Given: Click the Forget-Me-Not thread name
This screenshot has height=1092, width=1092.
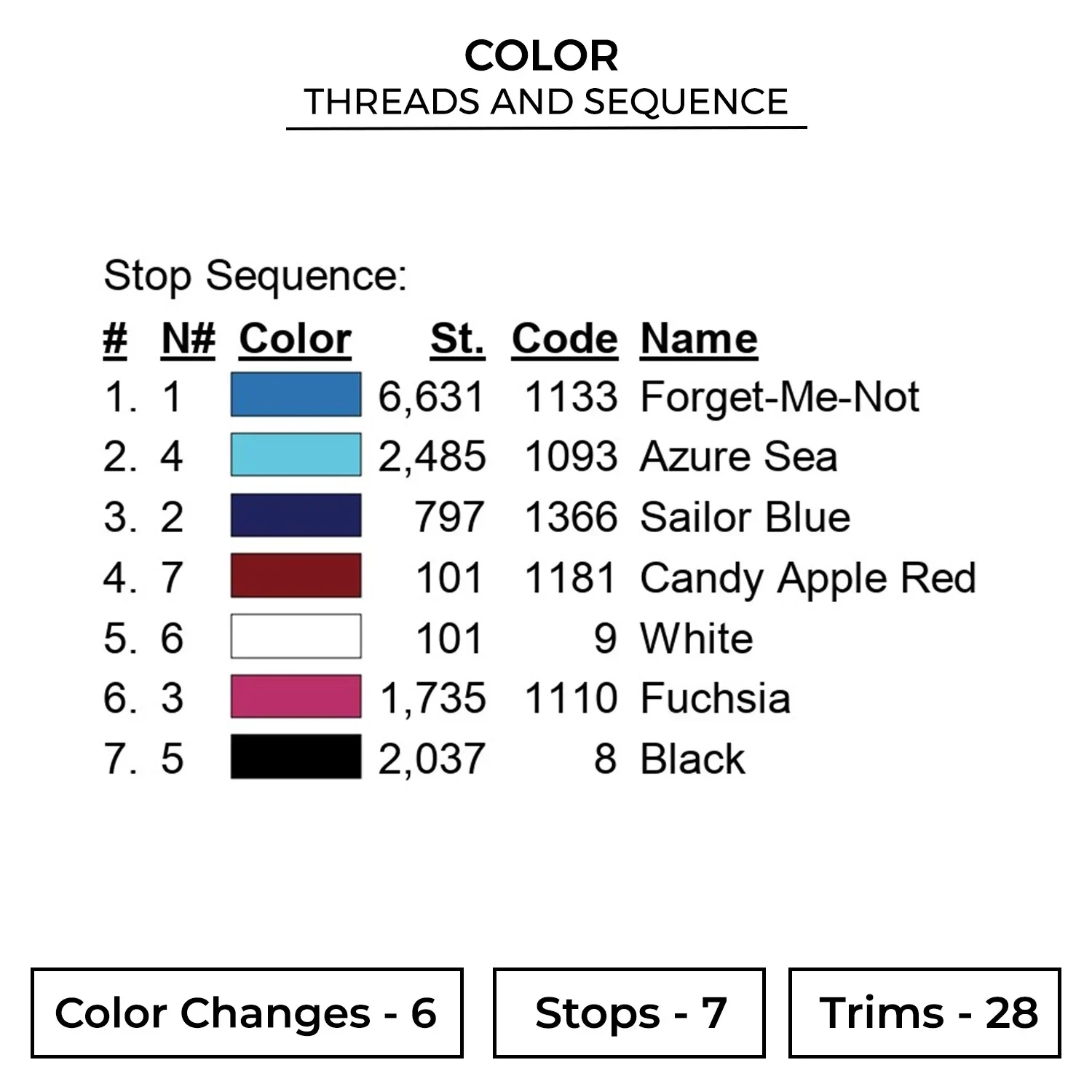Looking at the screenshot, I should pos(779,397).
